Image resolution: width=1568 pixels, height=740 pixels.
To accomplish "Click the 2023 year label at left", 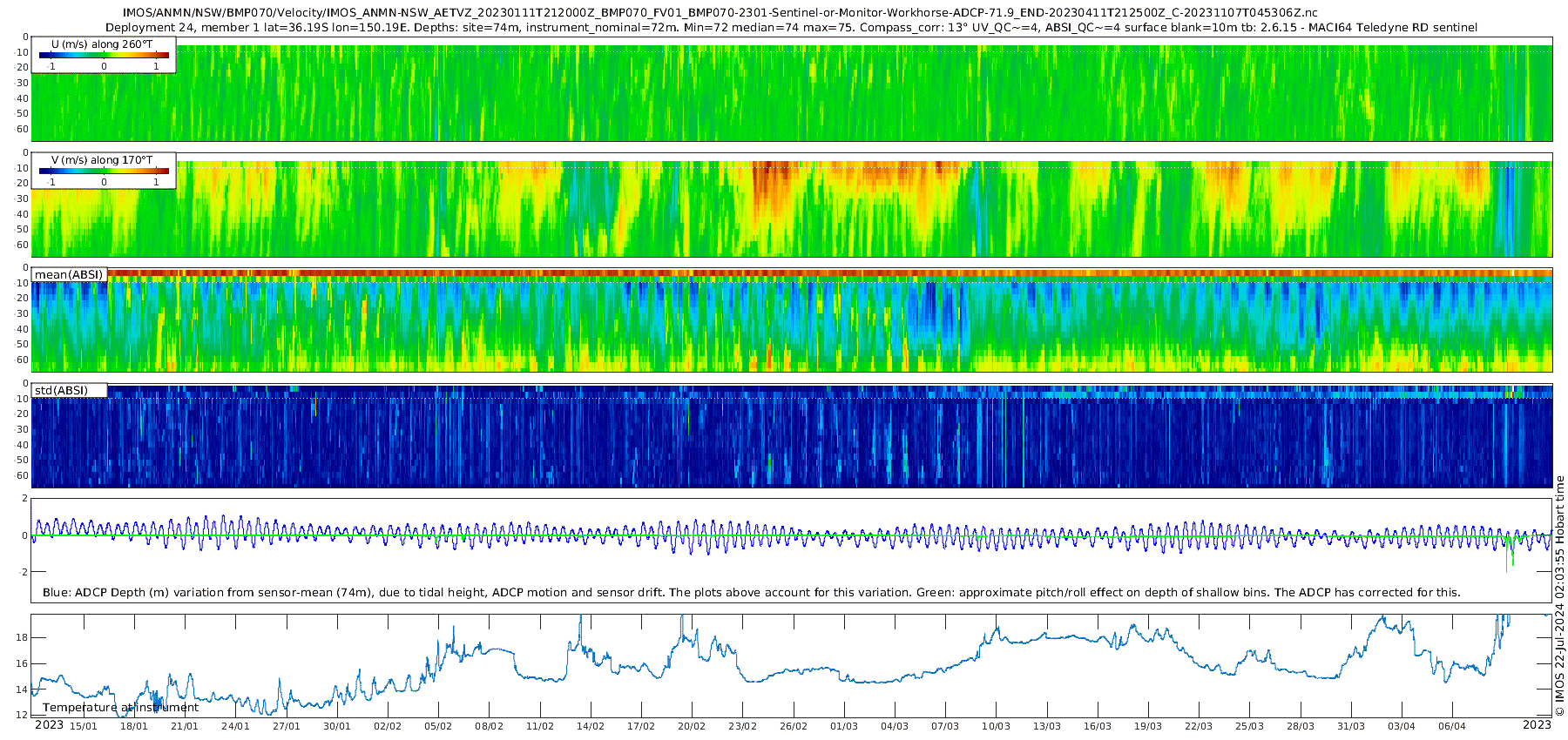I will pos(49,724).
